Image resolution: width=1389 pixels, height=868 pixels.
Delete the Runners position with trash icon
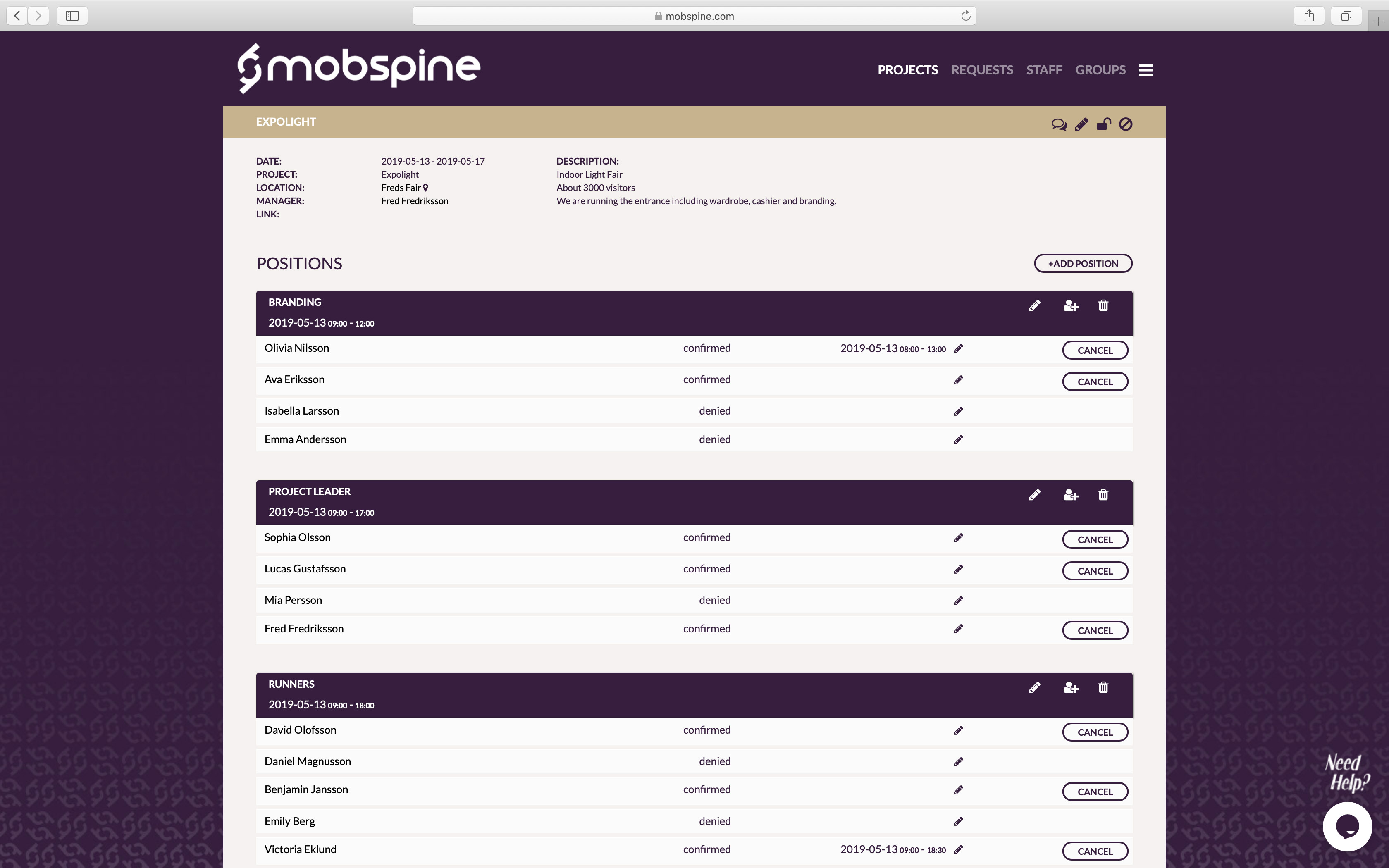coord(1103,687)
